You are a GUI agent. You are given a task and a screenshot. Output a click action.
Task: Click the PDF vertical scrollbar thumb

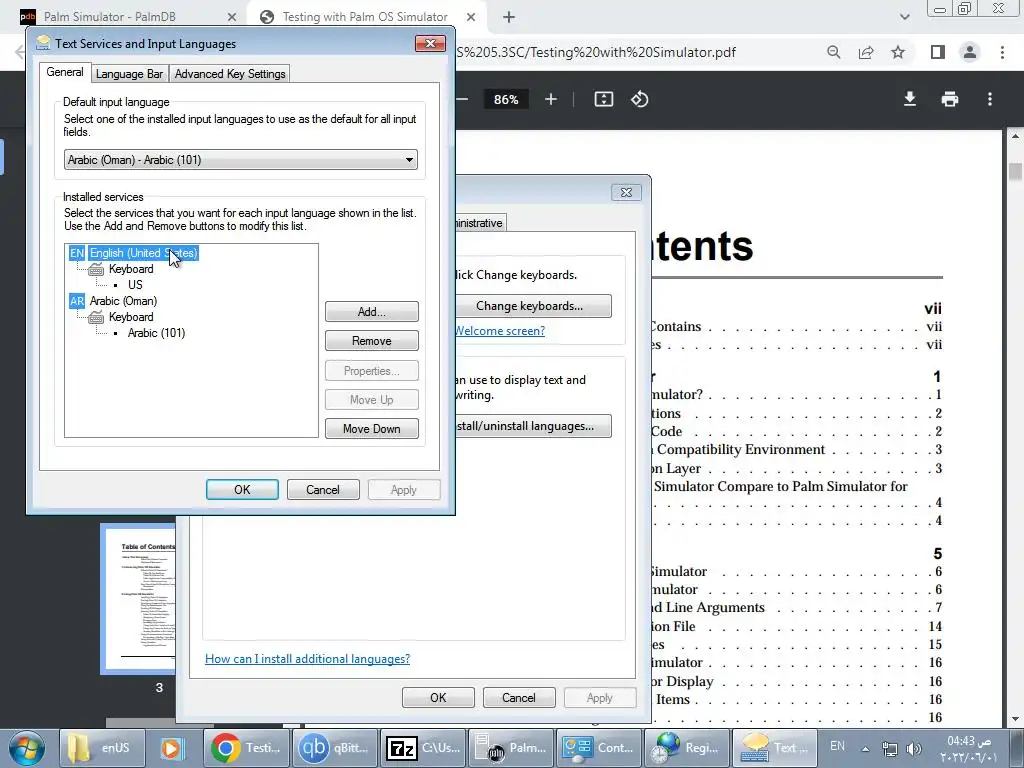(1015, 171)
